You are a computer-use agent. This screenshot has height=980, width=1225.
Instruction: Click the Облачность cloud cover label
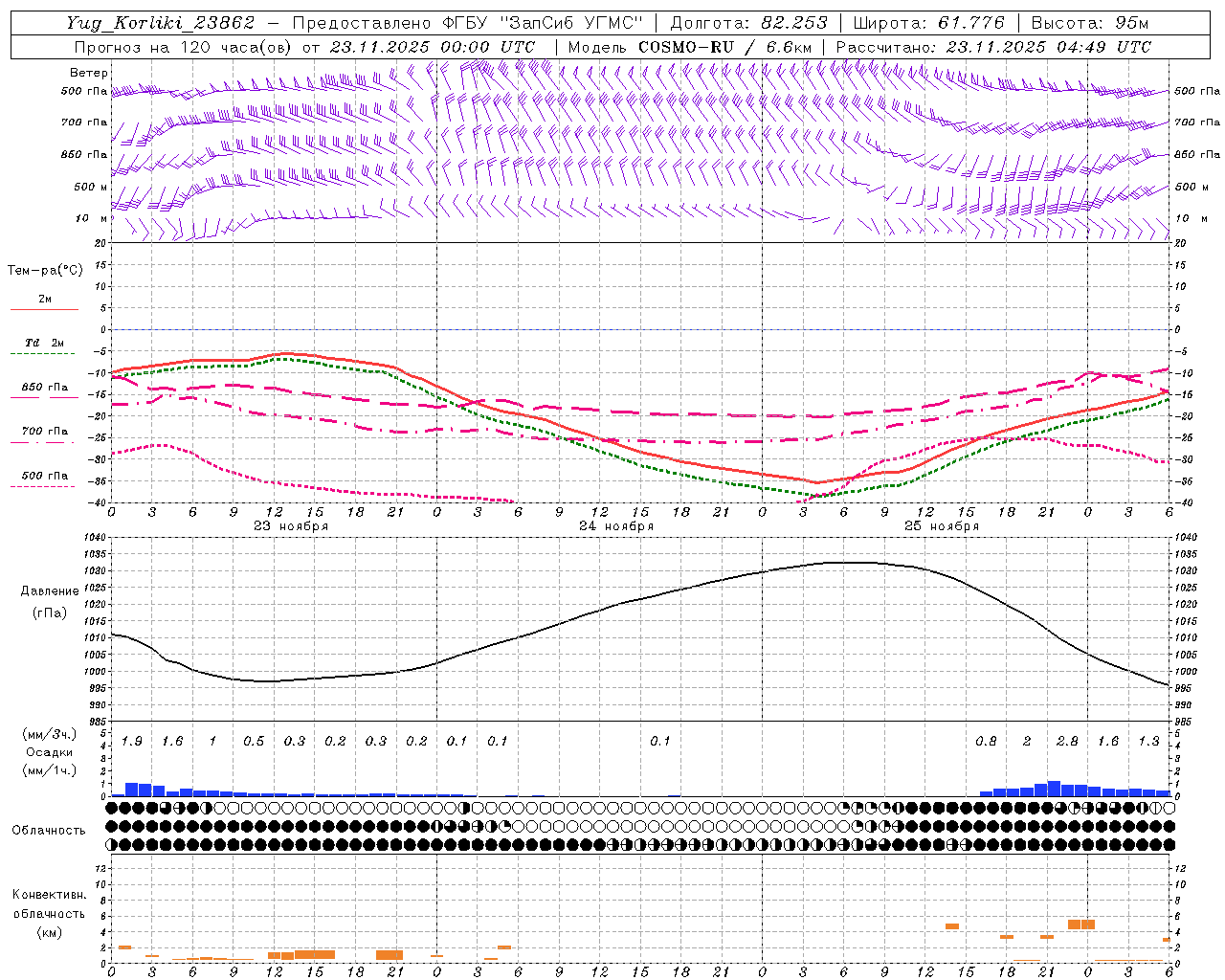[49, 831]
